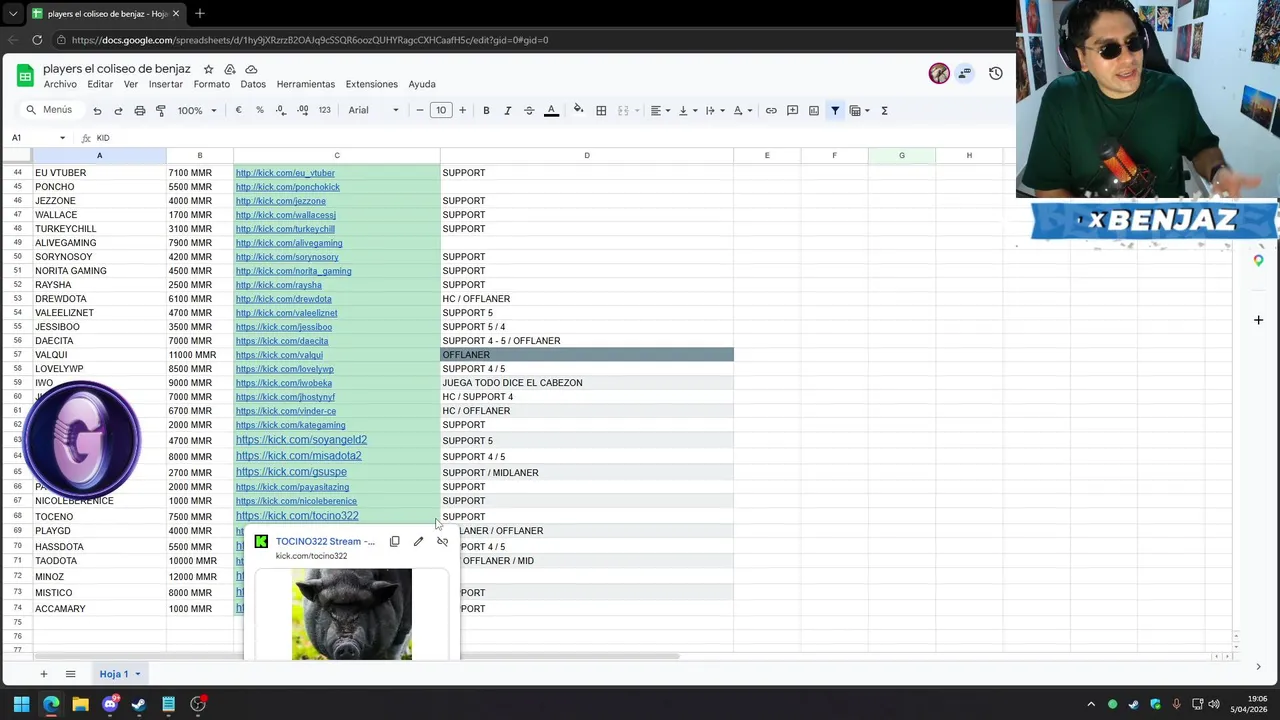Open the kick.com/eu_vtuber link

tap(285, 173)
